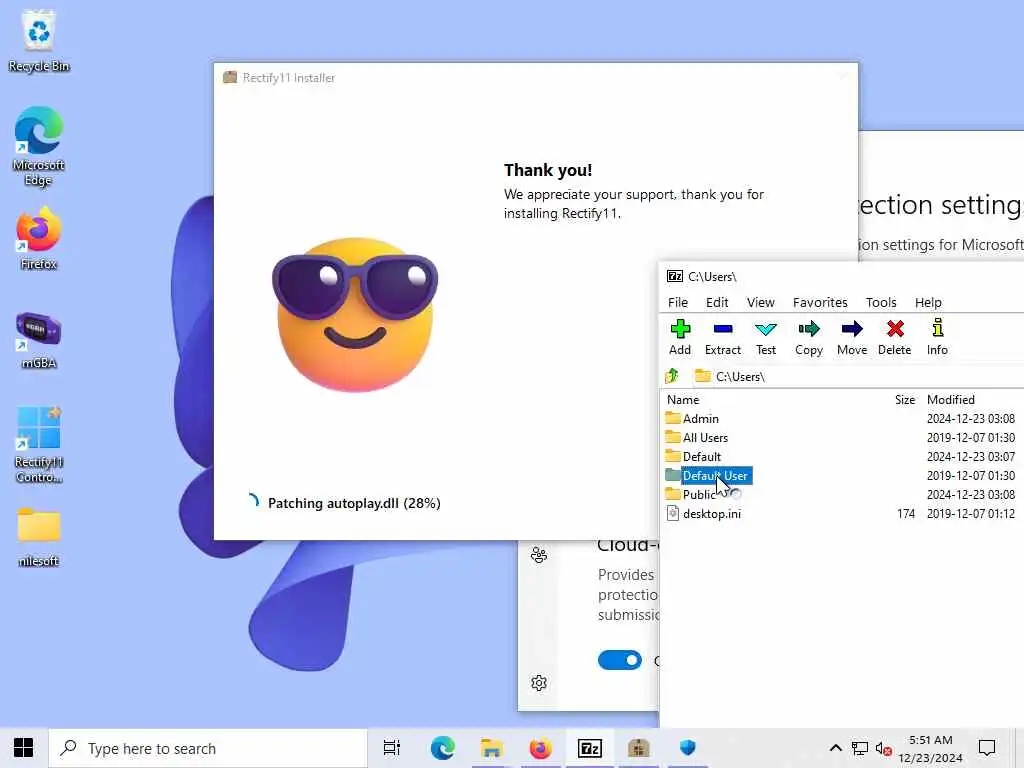Open Settings gear in Windows Security sidebar
The height and width of the screenshot is (768, 1024).
pos(539,683)
